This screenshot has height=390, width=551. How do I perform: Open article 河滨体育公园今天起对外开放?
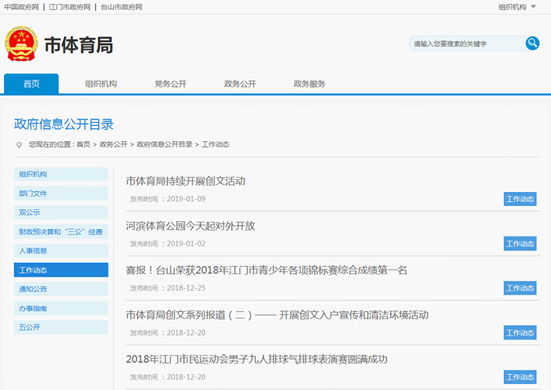[190, 226]
